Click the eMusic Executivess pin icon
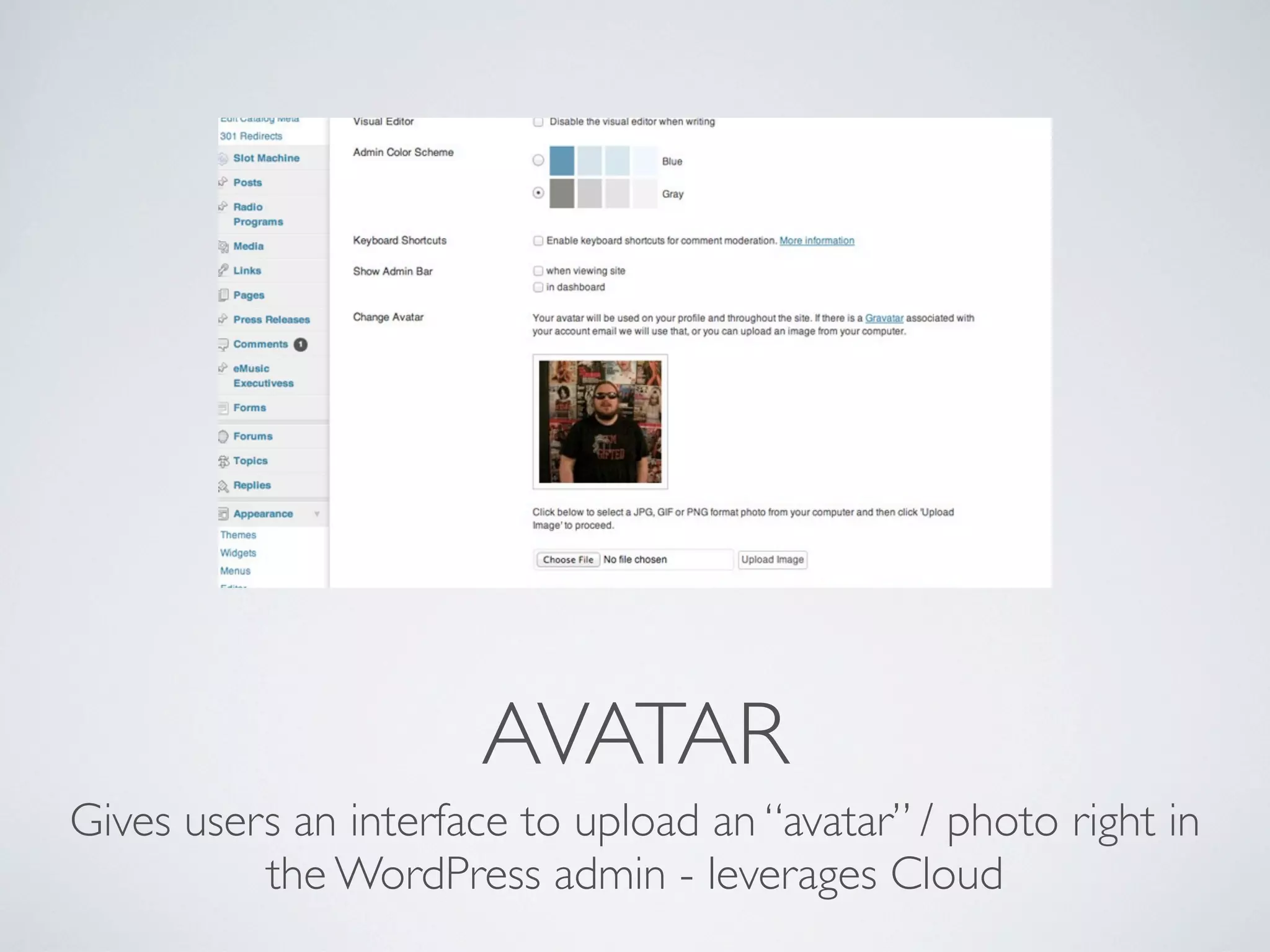1270x952 pixels. (x=223, y=368)
